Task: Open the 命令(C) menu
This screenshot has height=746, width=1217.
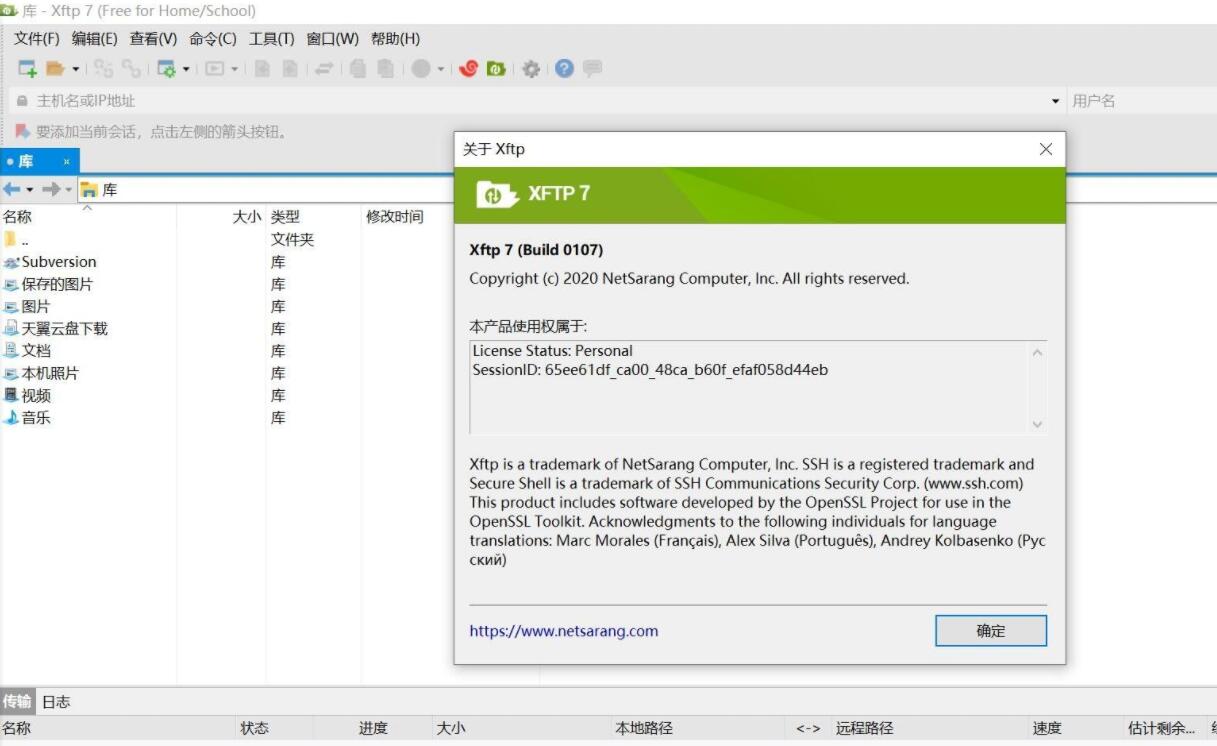Action: point(213,39)
